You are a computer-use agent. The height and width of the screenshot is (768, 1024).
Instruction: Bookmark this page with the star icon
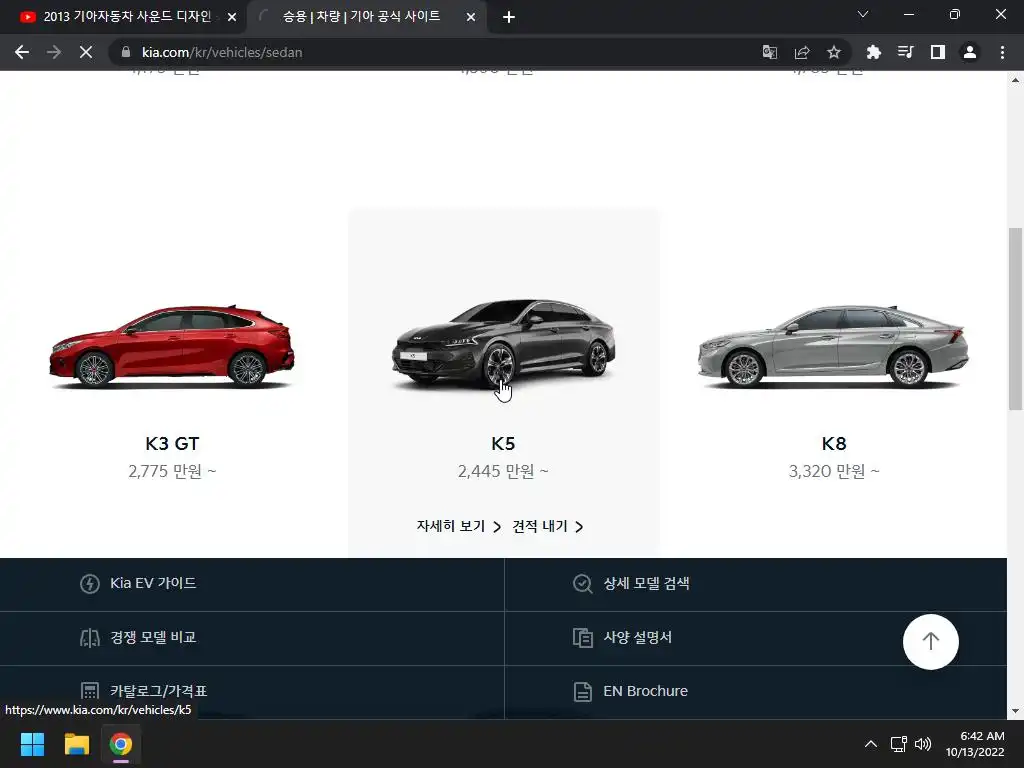pos(834,52)
